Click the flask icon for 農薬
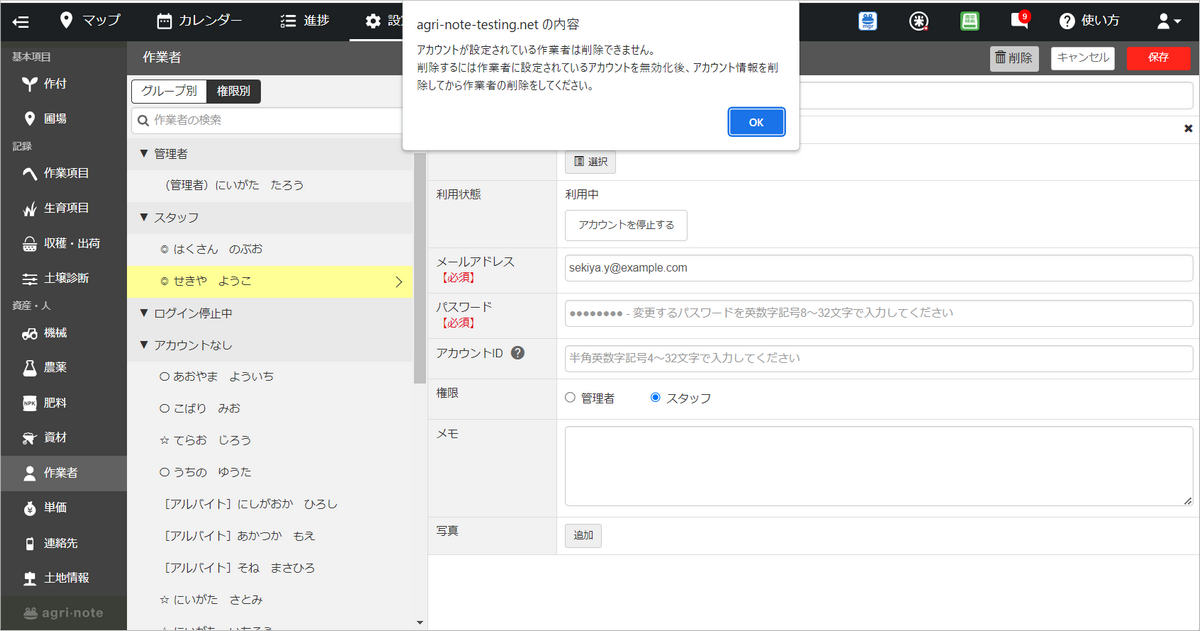Image resolution: width=1200 pixels, height=631 pixels. pyautogui.click(x=30, y=368)
